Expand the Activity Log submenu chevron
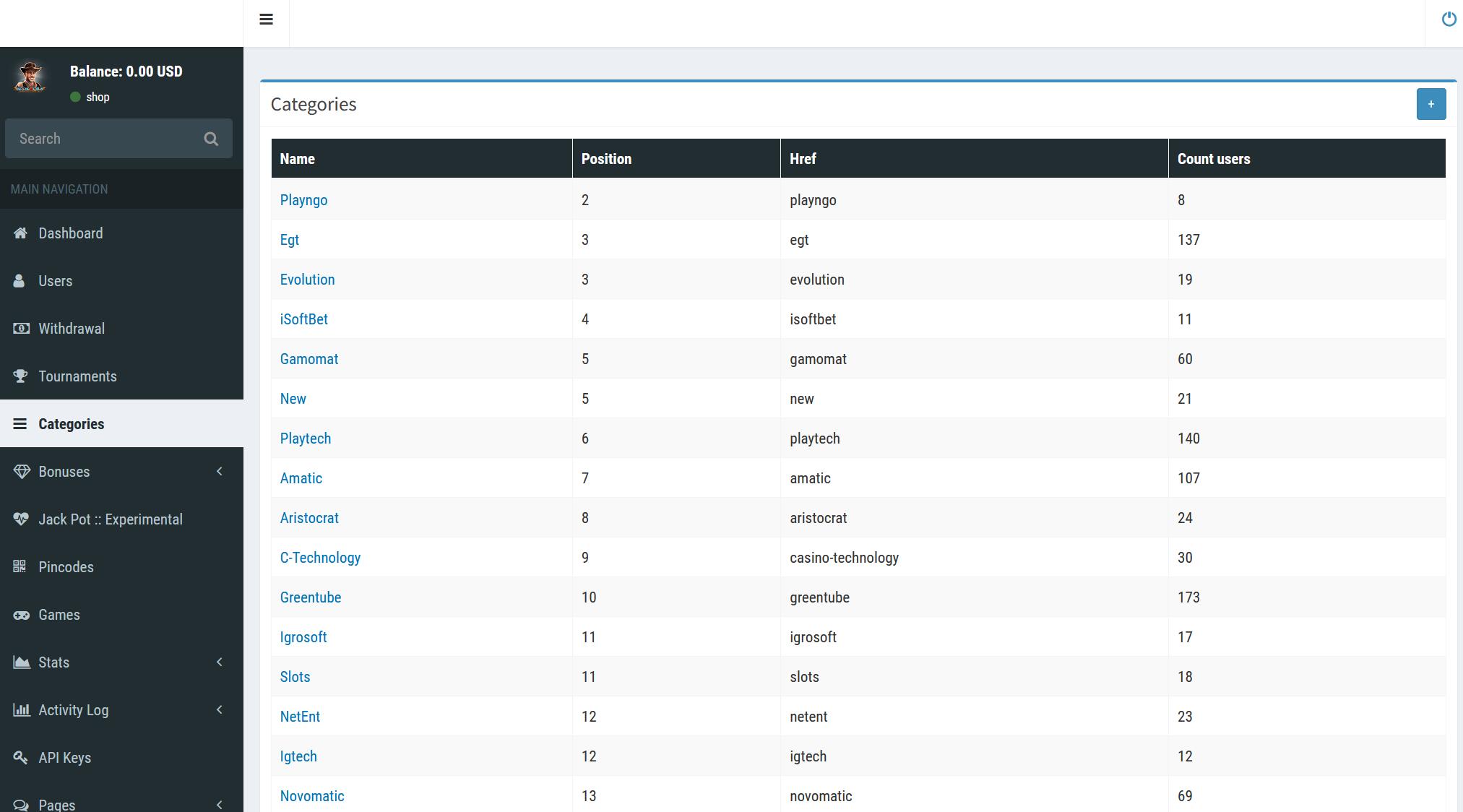This screenshot has height=812, width=1463. tap(220, 709)
